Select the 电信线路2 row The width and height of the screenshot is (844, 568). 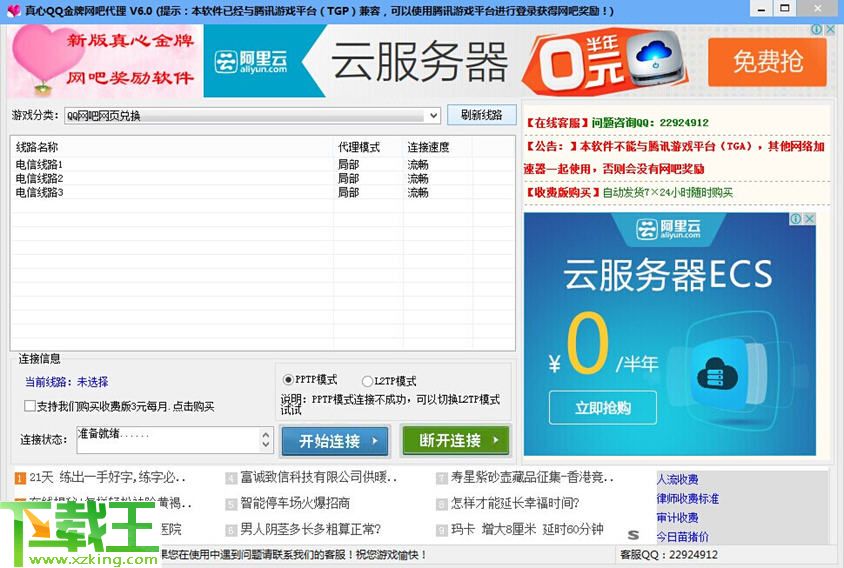[x=263, y=178]
